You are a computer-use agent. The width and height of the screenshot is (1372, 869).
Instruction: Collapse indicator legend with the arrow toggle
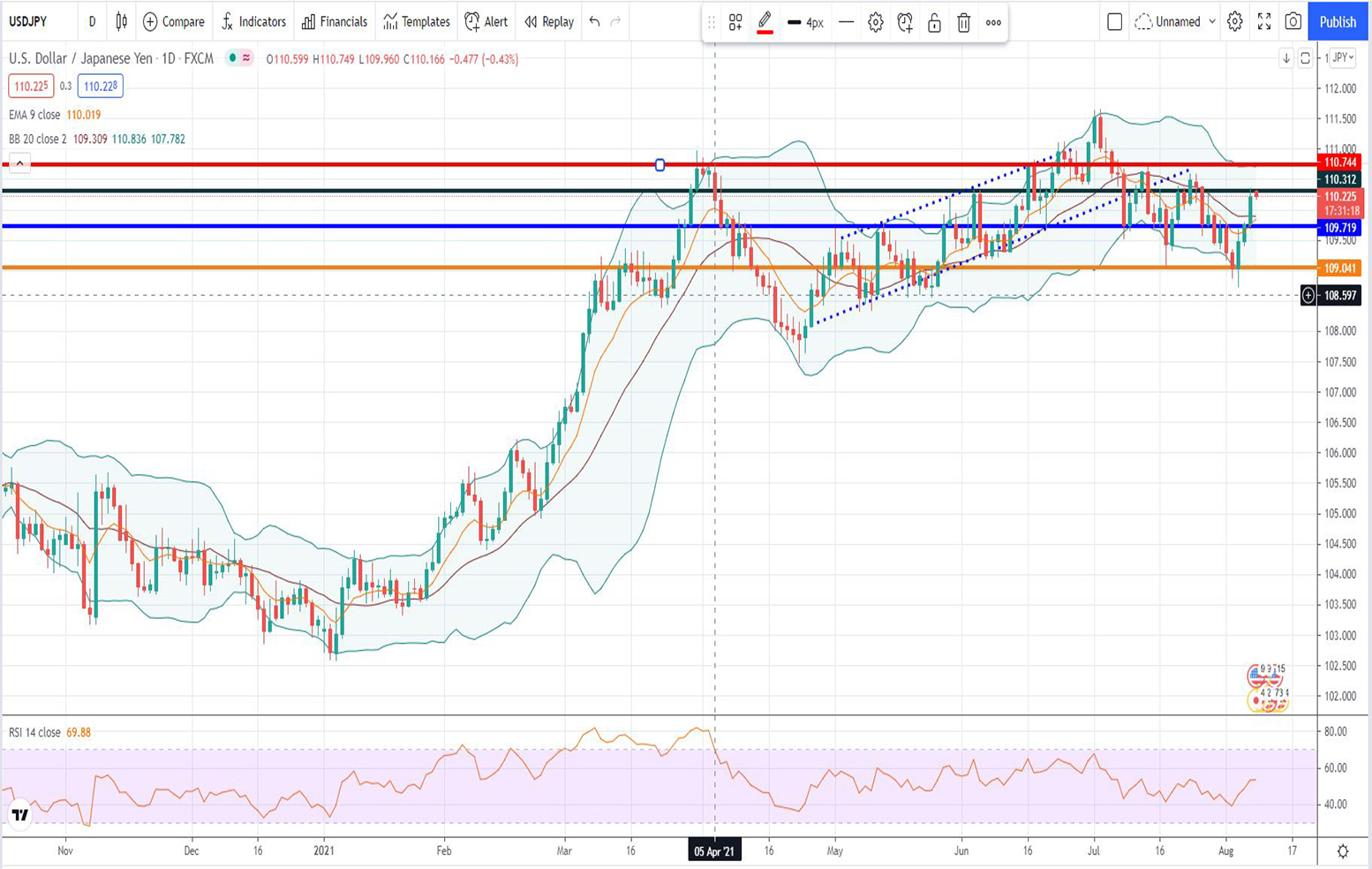pyautogui.click(x=19, y=162)
